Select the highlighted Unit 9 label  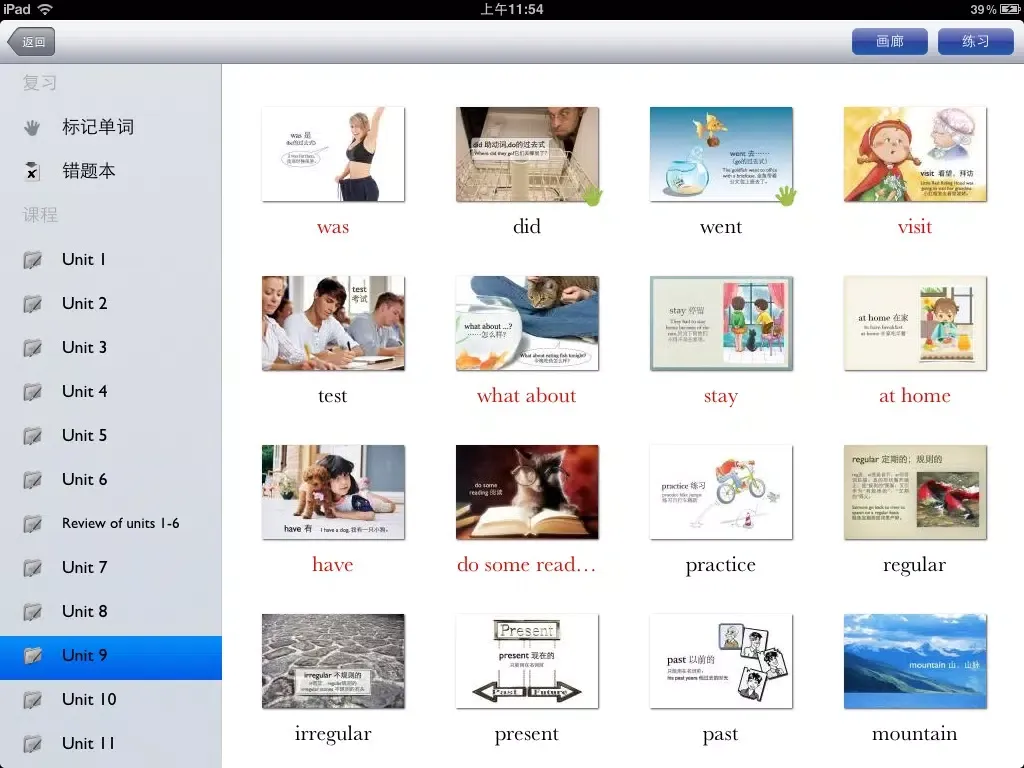(x=84, y=655)
